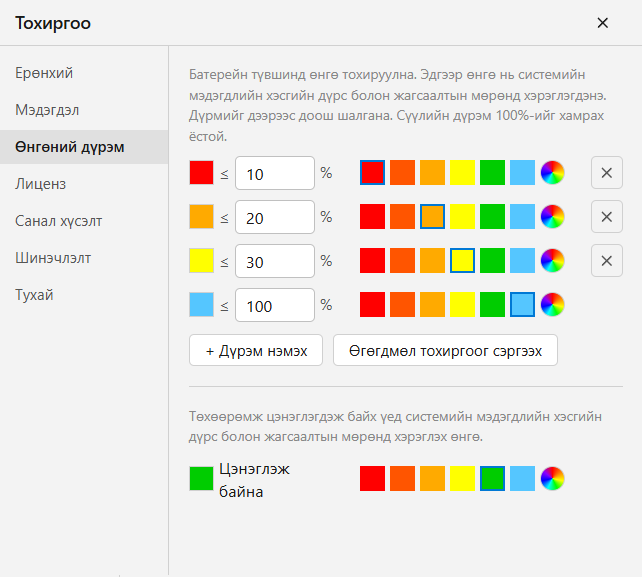Image resolution: width=642 pixels, height=577 pixels.
Task: Open custom color wheel for 20% rule
Action: pos(552,217)
